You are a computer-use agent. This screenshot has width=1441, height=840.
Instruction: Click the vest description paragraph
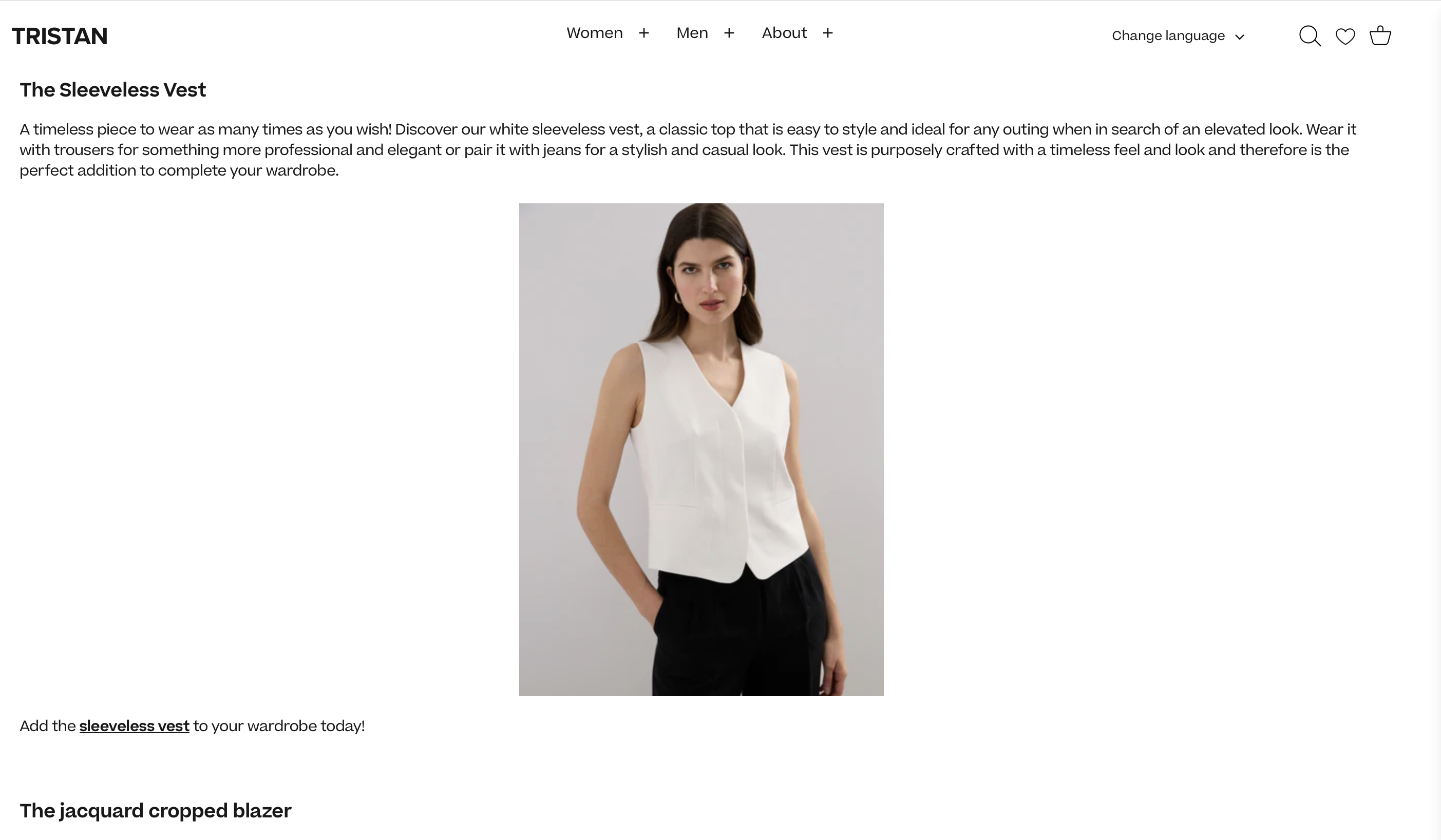tap(688, 150)
